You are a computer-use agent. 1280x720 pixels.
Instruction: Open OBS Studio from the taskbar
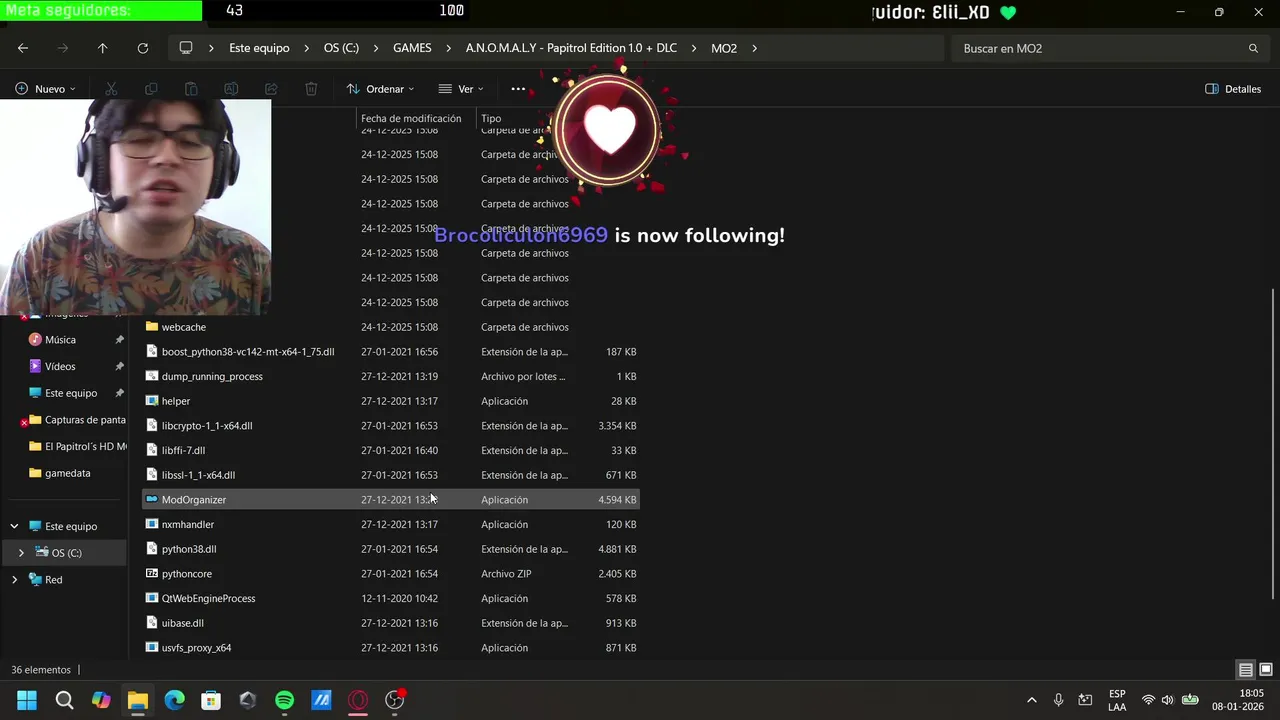[x=395, y=700]
